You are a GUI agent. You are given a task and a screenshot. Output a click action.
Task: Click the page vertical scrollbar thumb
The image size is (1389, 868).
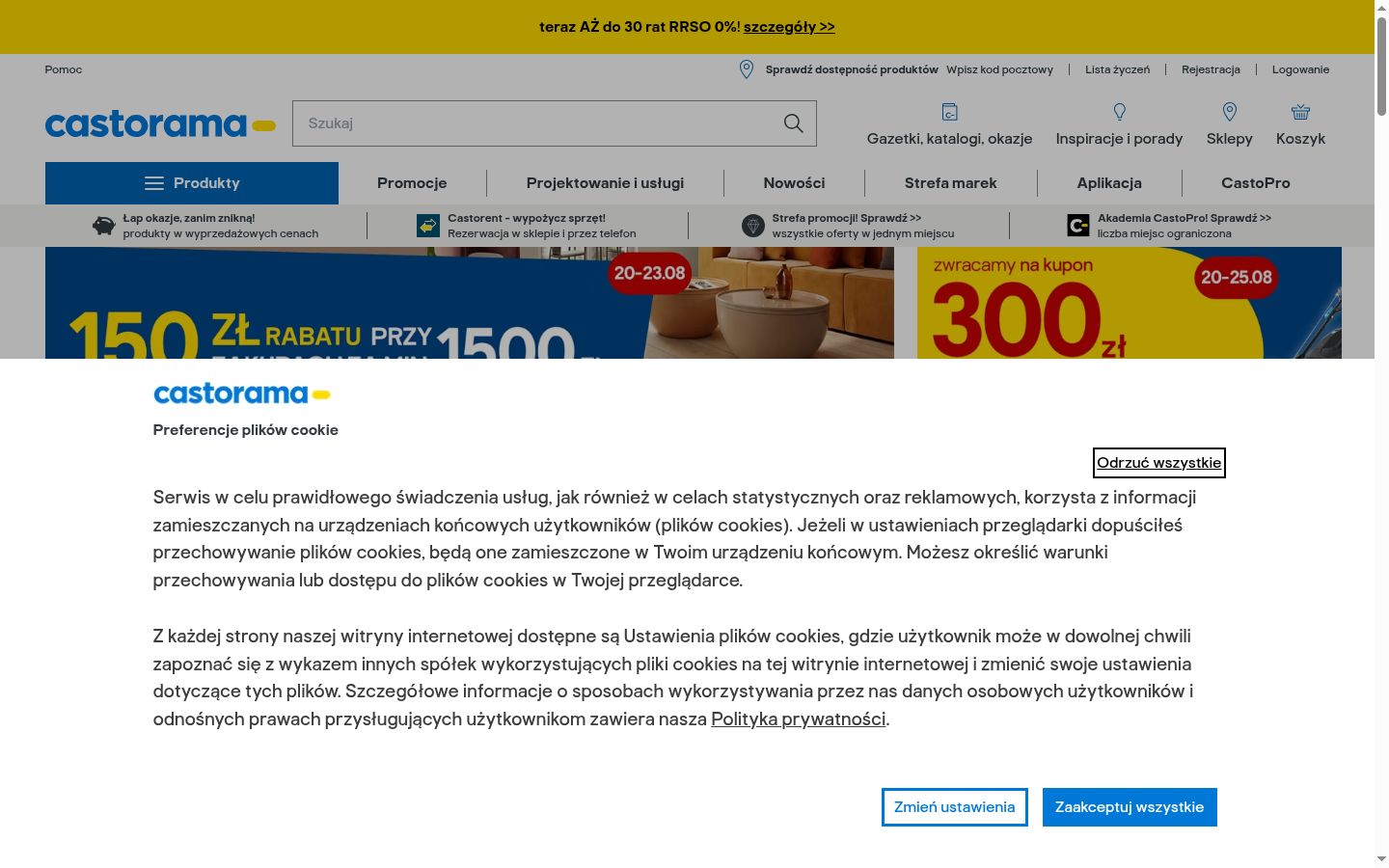coord(1381,66)
